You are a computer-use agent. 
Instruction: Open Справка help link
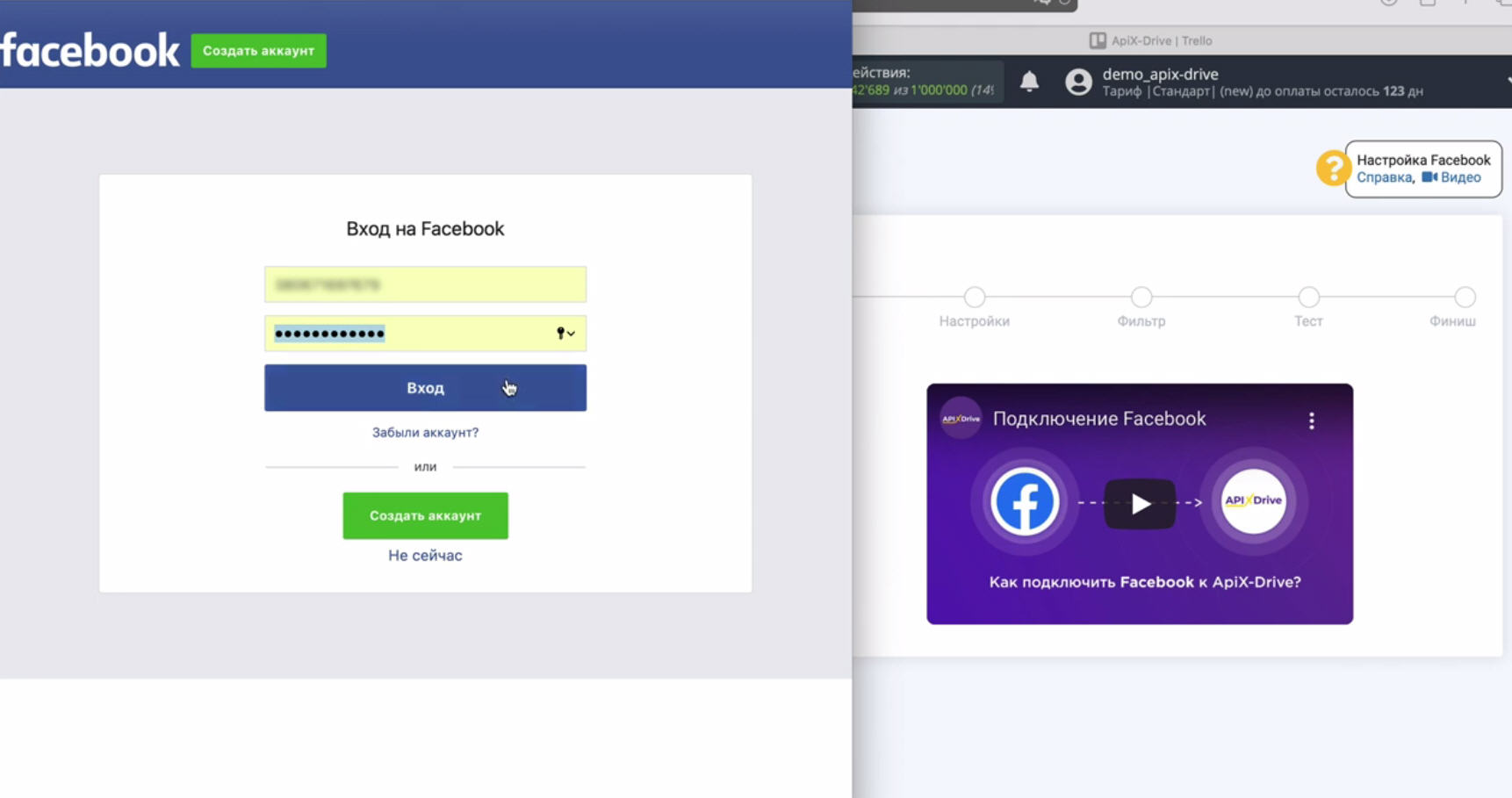coord(1384,177)
